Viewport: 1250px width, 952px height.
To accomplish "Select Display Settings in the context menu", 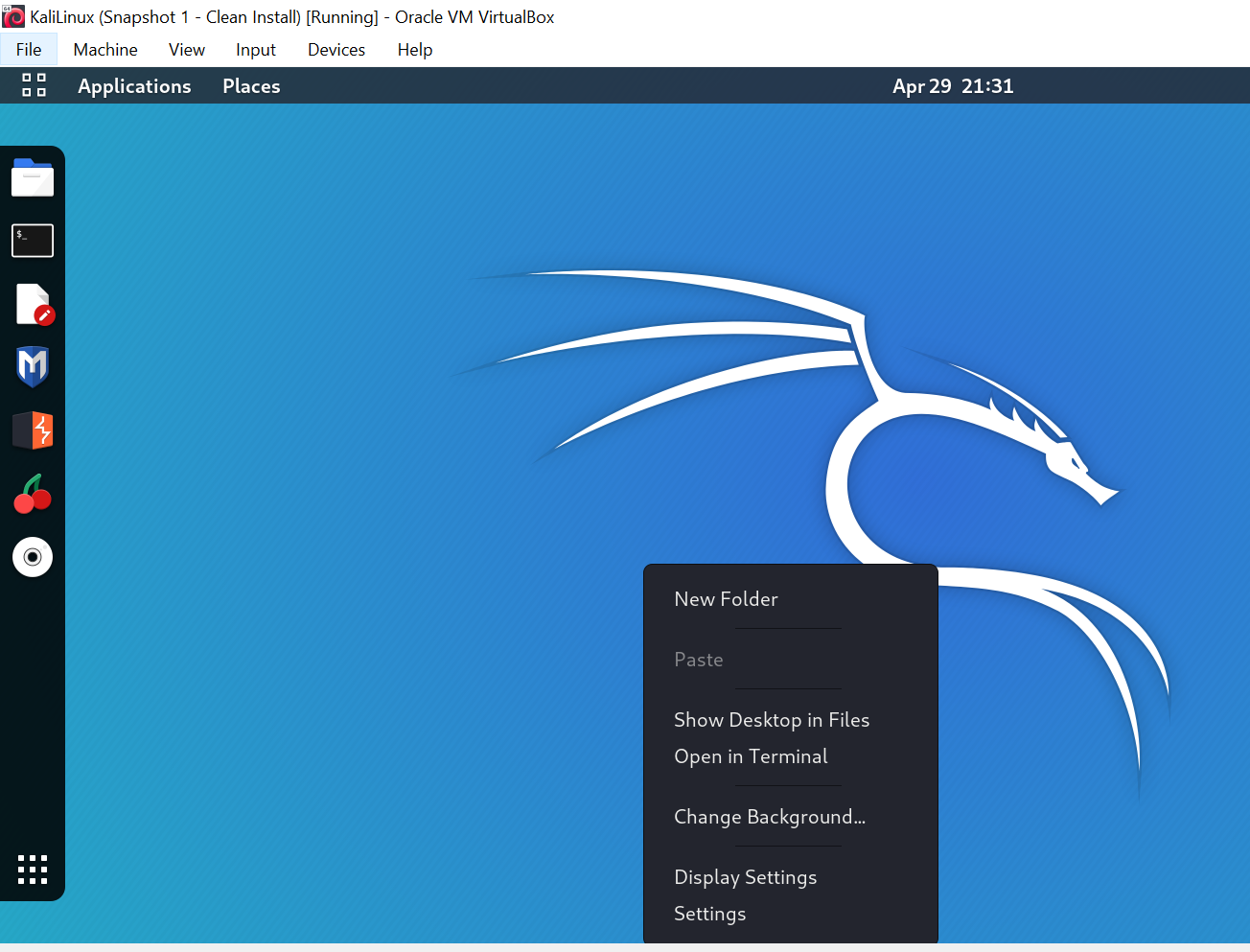I will 745,877.
